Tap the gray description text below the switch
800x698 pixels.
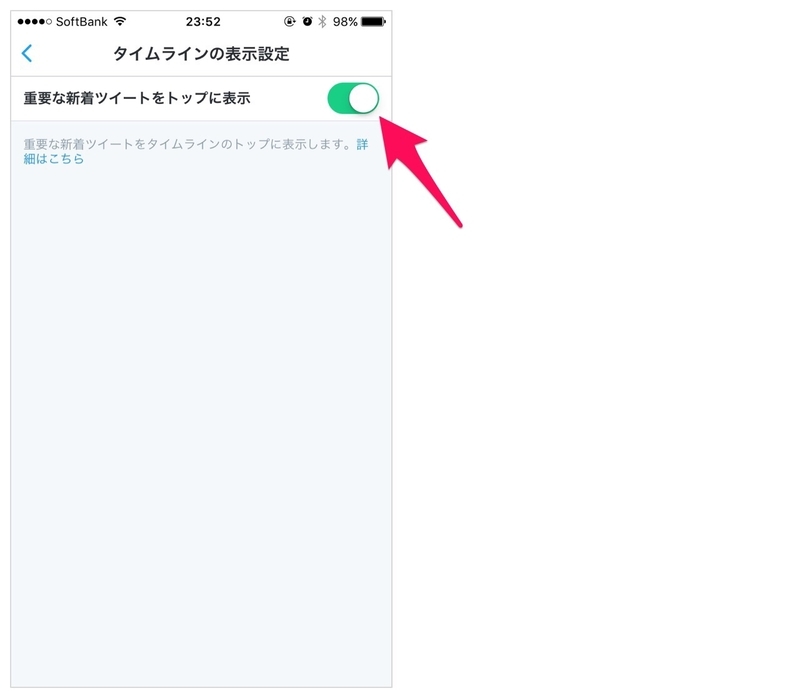(187, 144)
